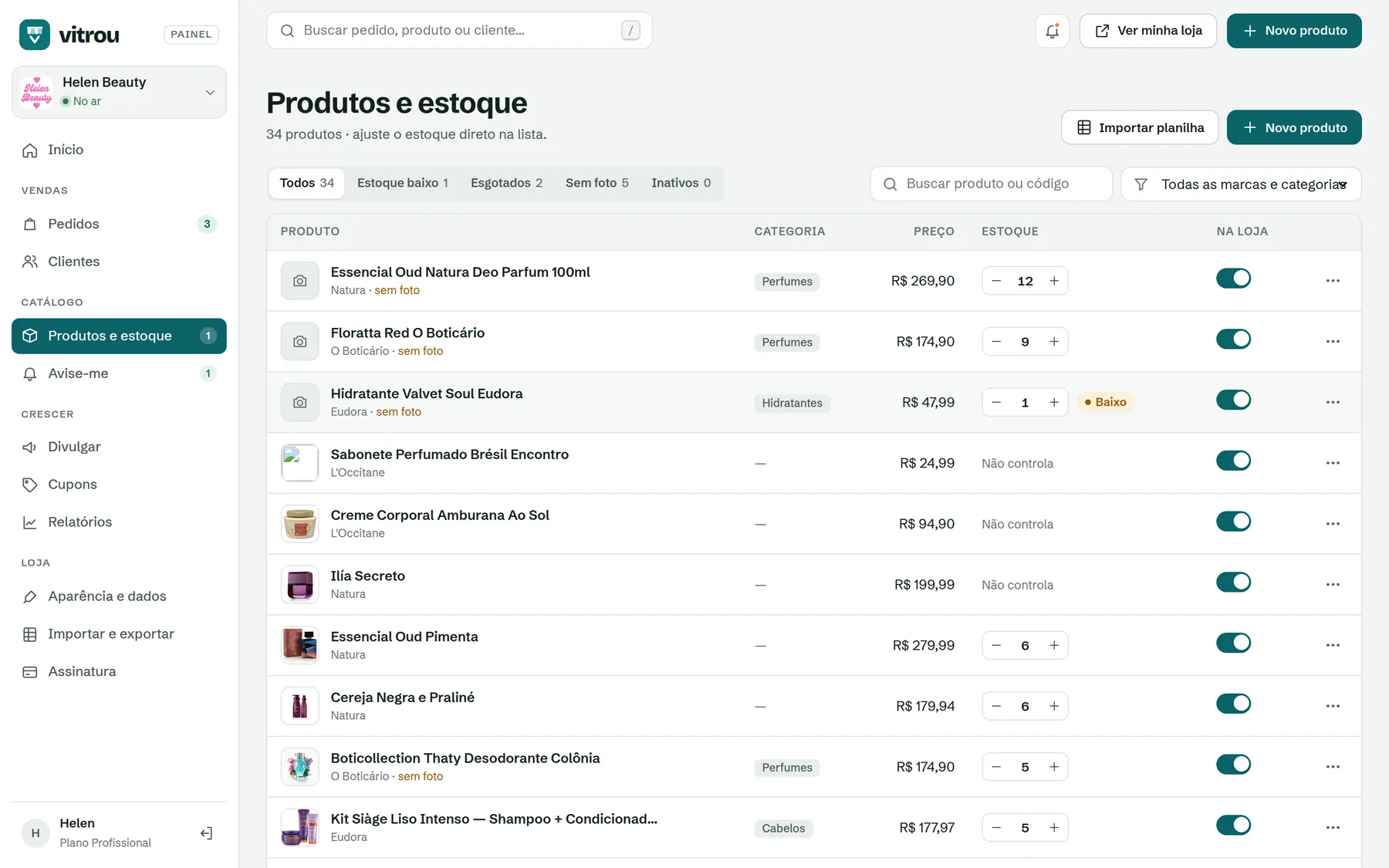
Task: Open Divulgar in sidebar
Action: tap(119, 447)
